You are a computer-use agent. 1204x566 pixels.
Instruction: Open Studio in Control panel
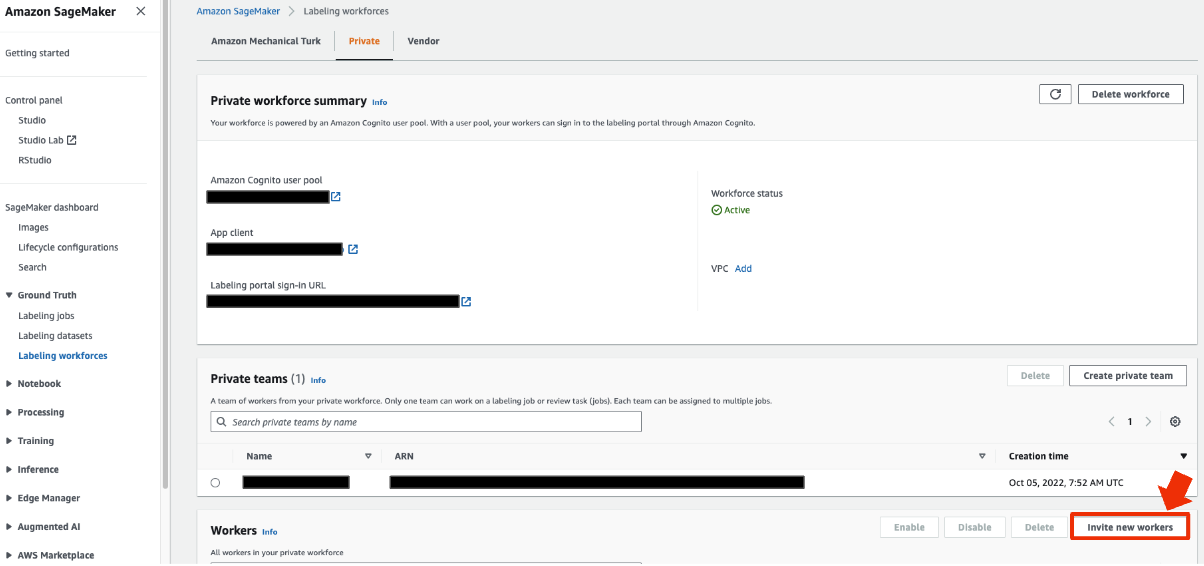(32, 120)
